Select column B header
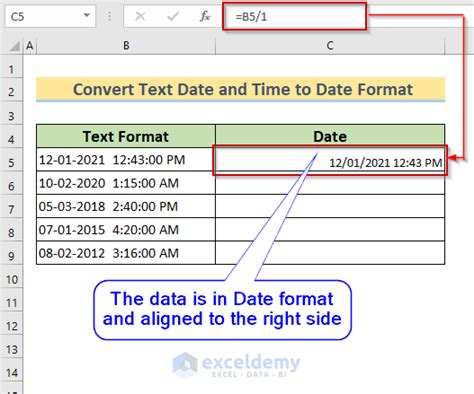474x394 pixels. [126, 46]
